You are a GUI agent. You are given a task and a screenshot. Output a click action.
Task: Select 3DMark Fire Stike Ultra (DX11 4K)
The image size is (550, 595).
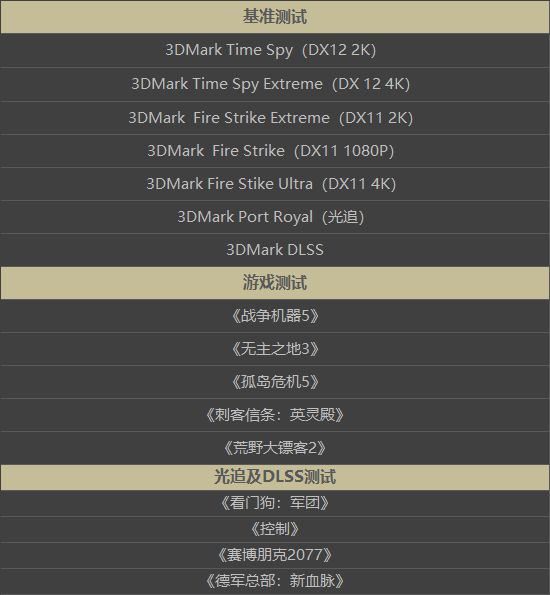275,184
